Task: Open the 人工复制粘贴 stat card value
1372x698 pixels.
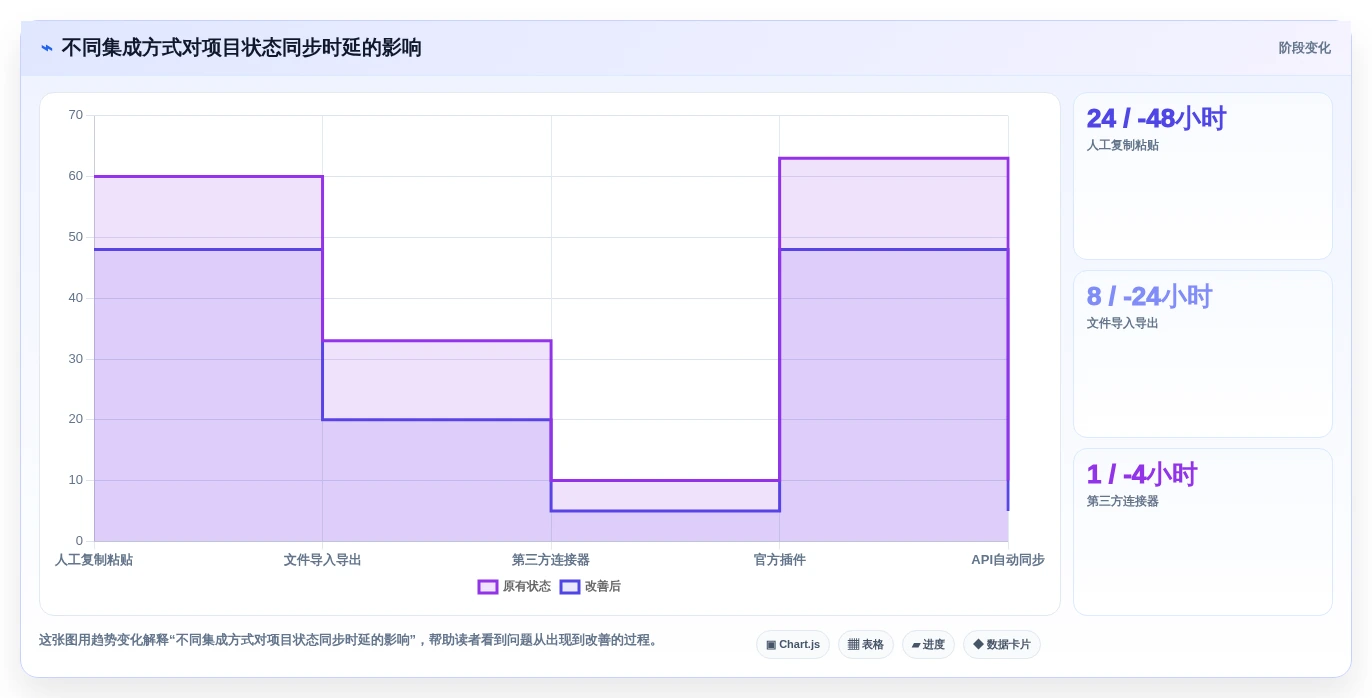Action: (x=1156, y=118)
